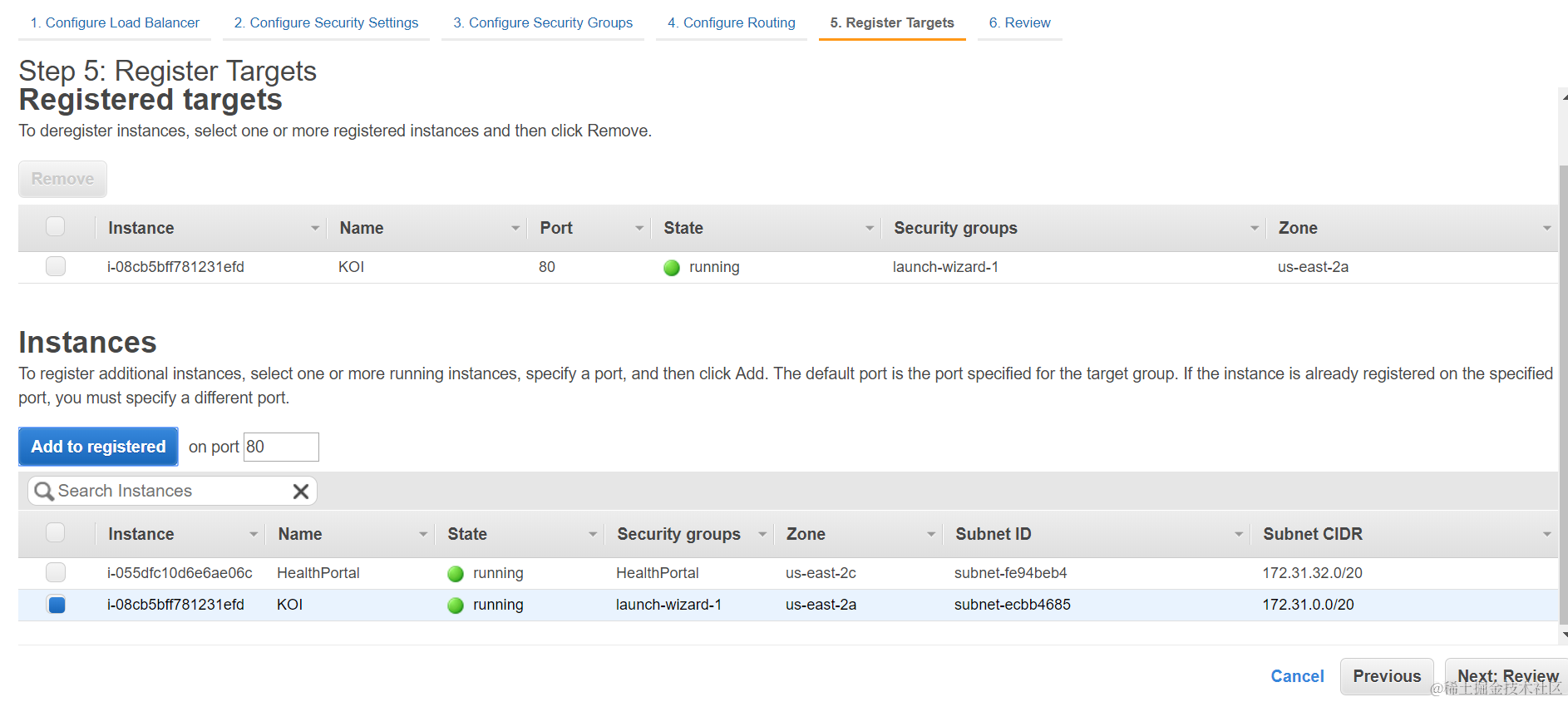The image size is (1568, 702).
Task: Click green running status dot for KOI instance
Action: point(456,606)
